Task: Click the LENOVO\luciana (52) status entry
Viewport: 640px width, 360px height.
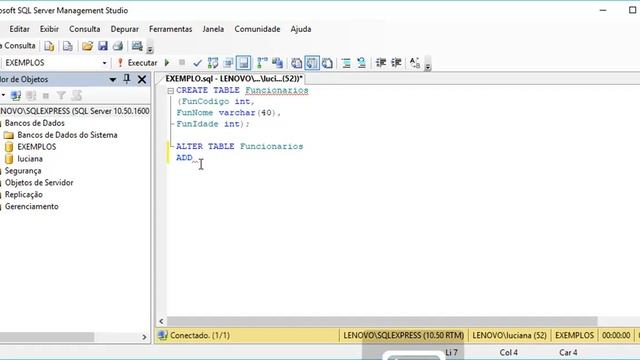Action: tap(509, 336)
